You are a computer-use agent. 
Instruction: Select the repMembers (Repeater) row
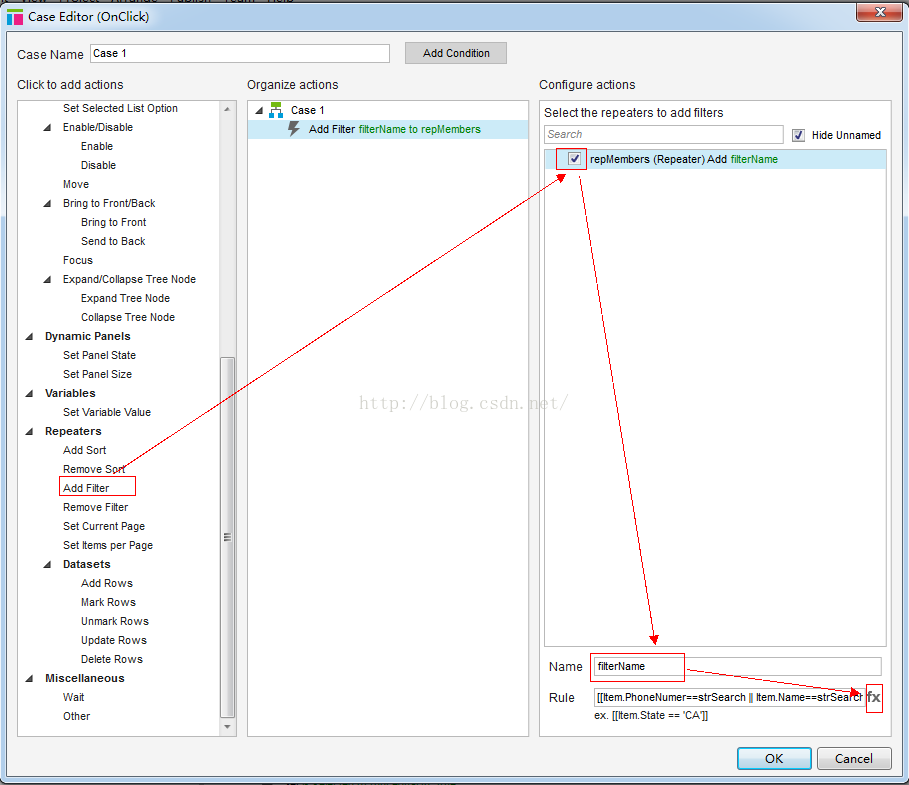tap(715, 159)
